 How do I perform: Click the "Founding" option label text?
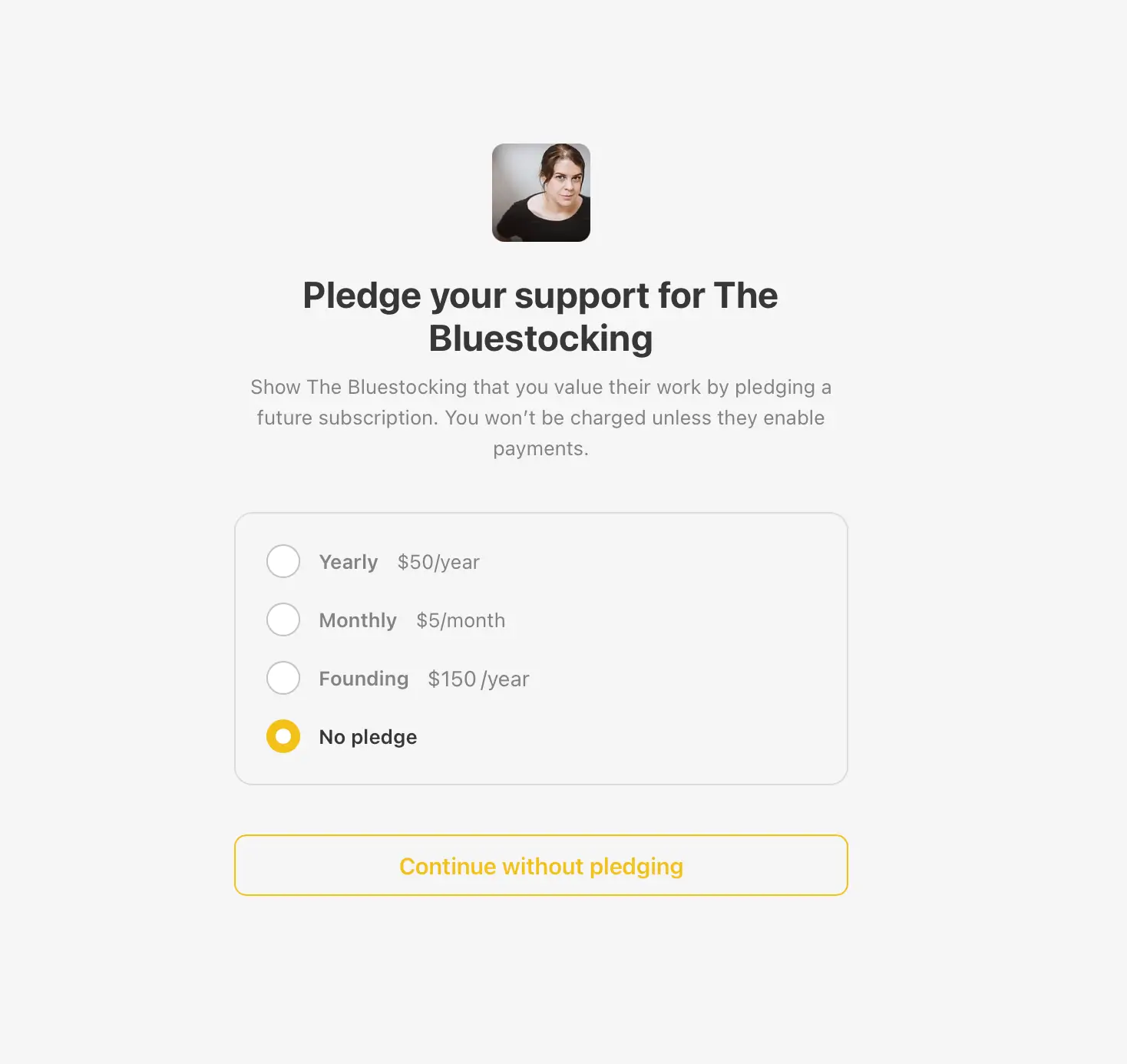[364, 679]
